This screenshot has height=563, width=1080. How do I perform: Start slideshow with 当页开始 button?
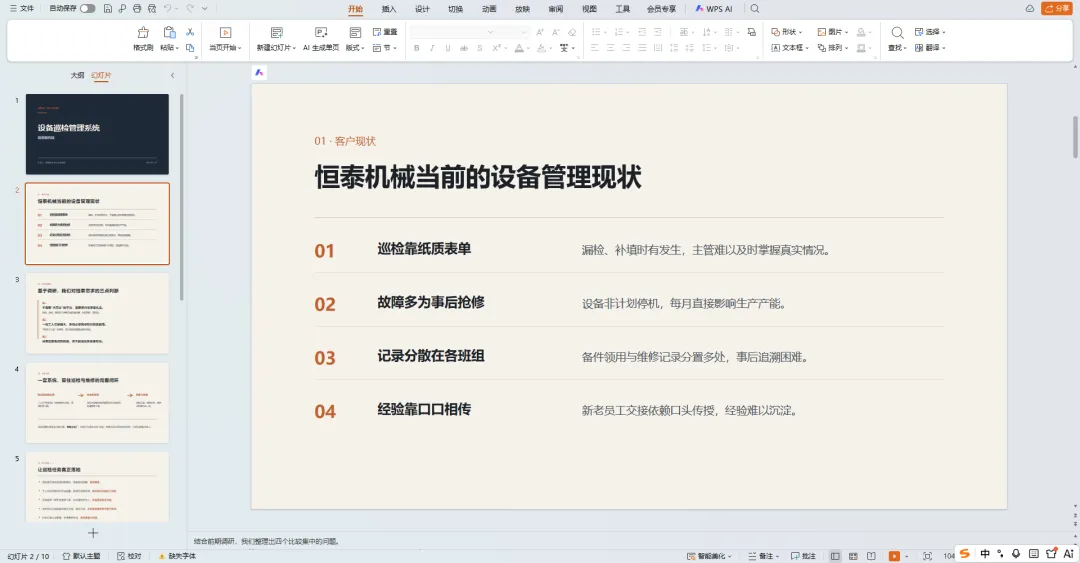coord(225,39)
